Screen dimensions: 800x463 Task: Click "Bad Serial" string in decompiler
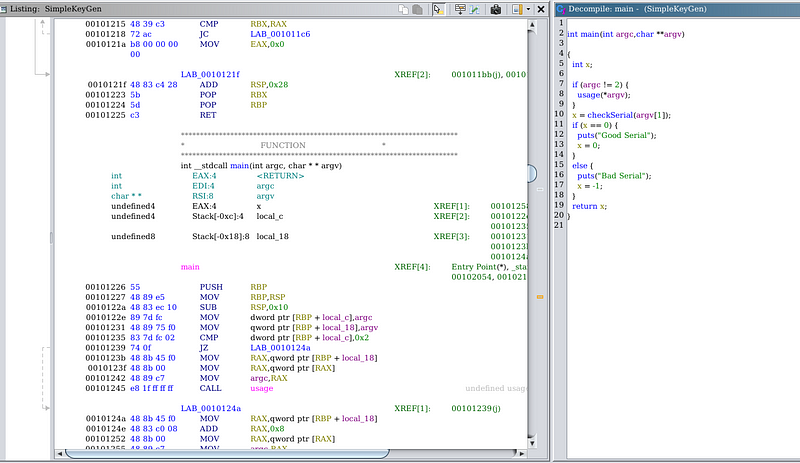pos(622,176)
